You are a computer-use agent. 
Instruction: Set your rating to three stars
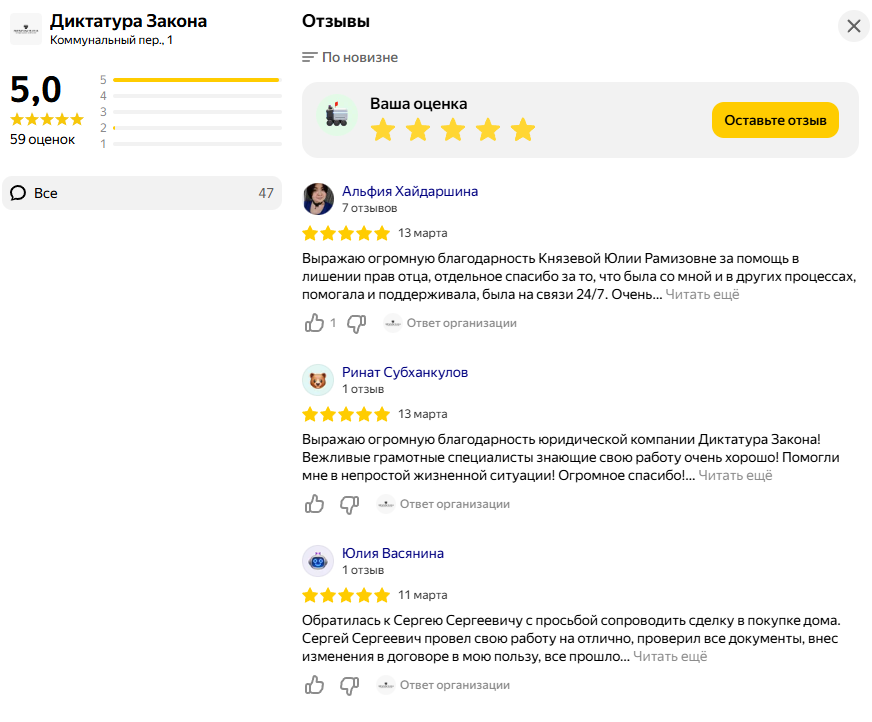453,130
